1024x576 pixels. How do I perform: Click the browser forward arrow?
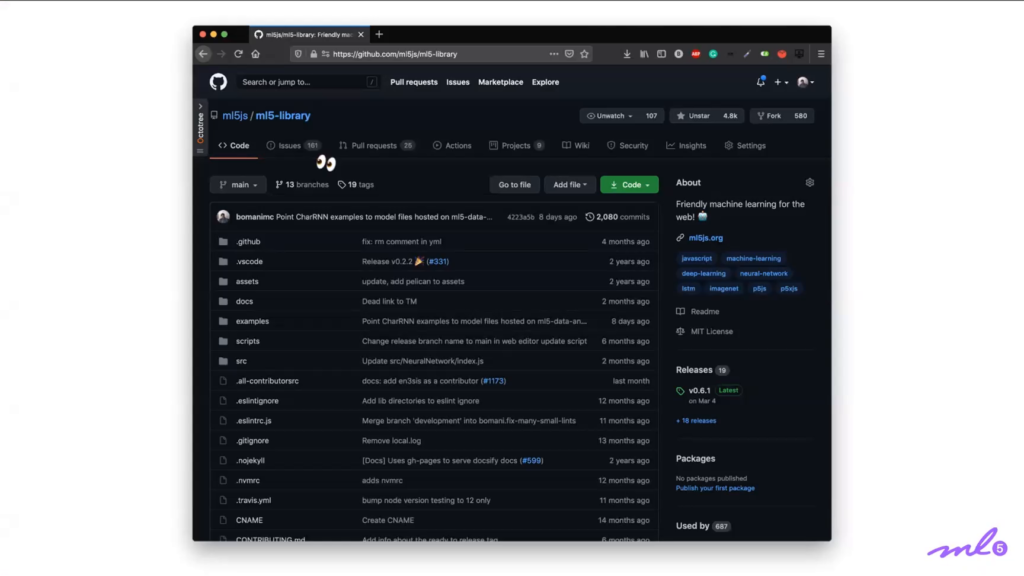pos(221,54)
